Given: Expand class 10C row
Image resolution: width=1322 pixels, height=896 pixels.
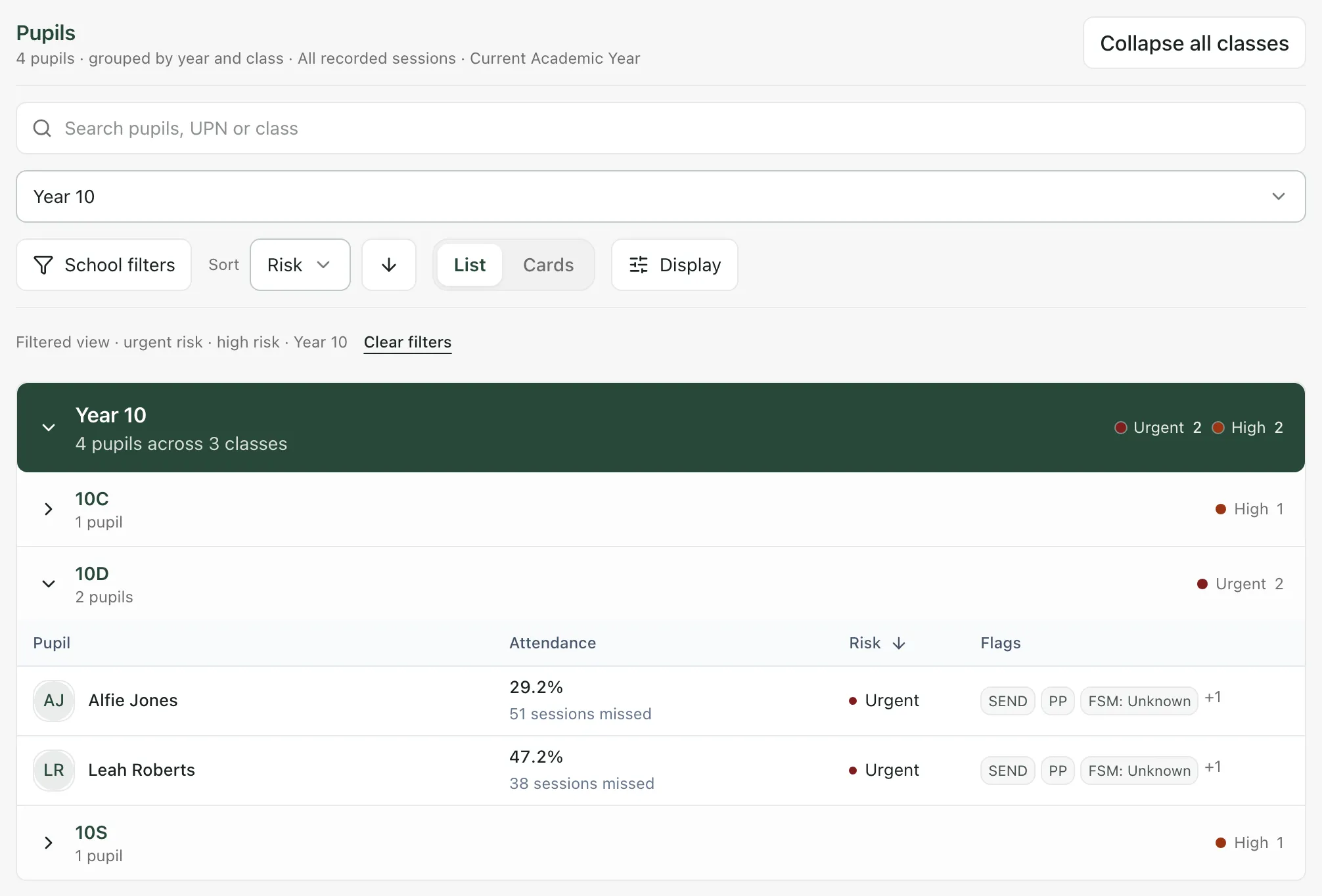Looking at the screenshot, I should (x=660, y=510).
